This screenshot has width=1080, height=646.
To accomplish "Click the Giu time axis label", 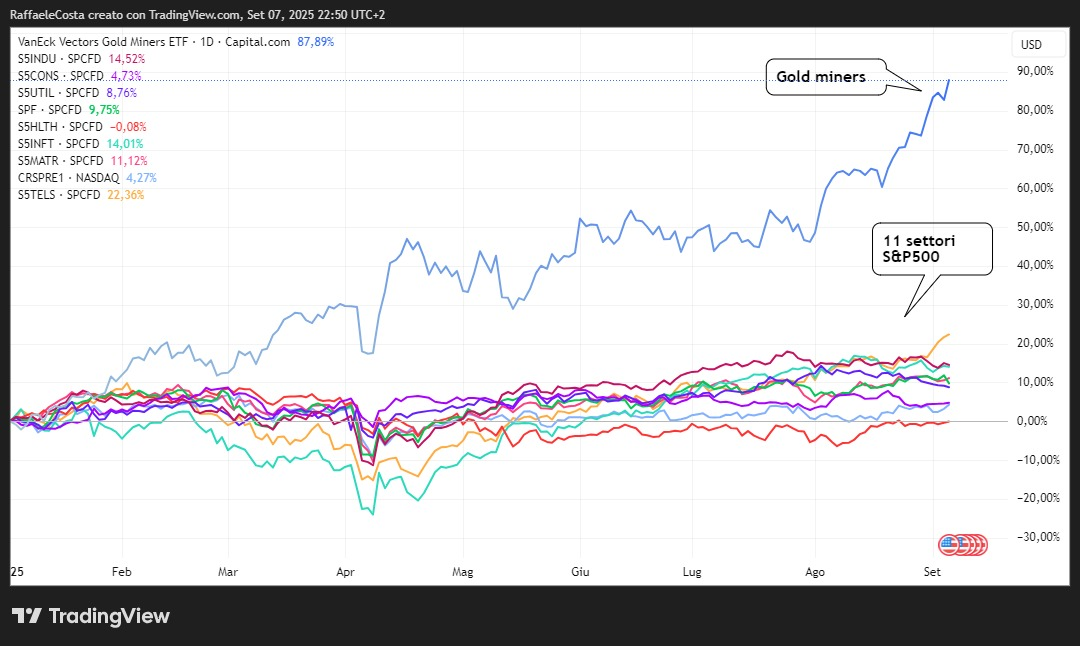I will pos(580,572).
